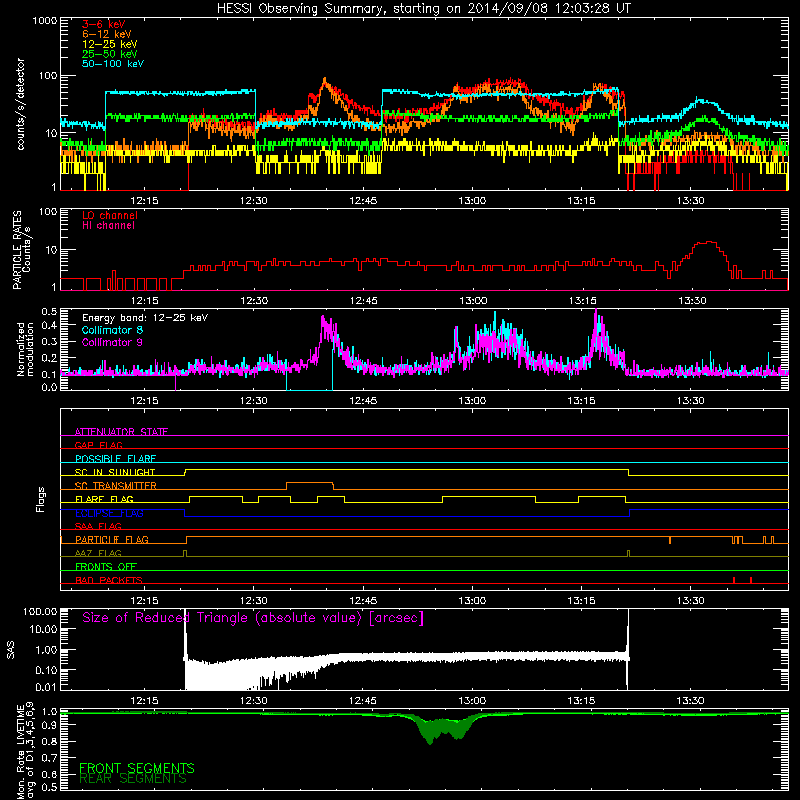The height and width of the screenshot is (800, 800).
Task: Select the 3-6 keV legend label
Action: tap(104, 24)
